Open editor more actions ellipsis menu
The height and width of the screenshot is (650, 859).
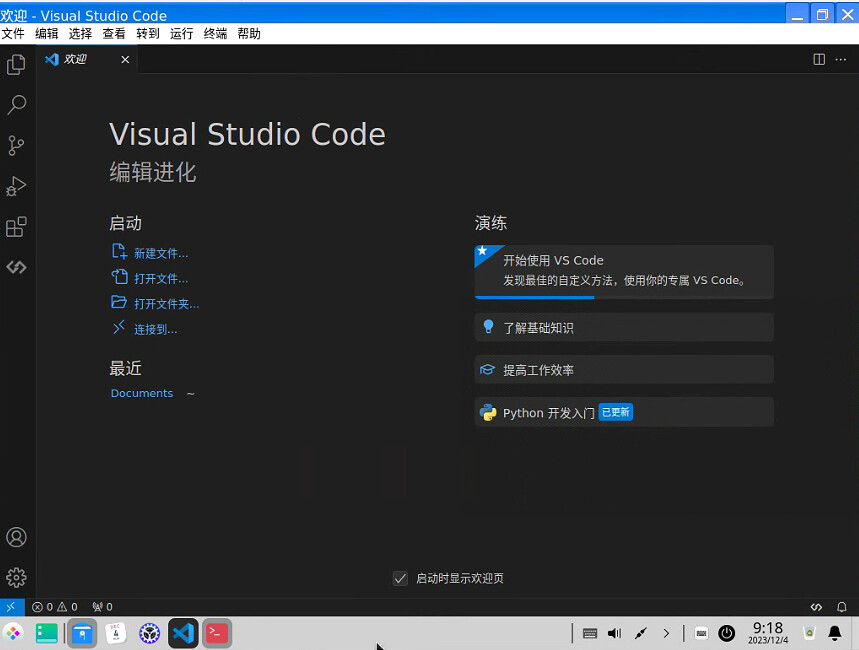point(841,59)
